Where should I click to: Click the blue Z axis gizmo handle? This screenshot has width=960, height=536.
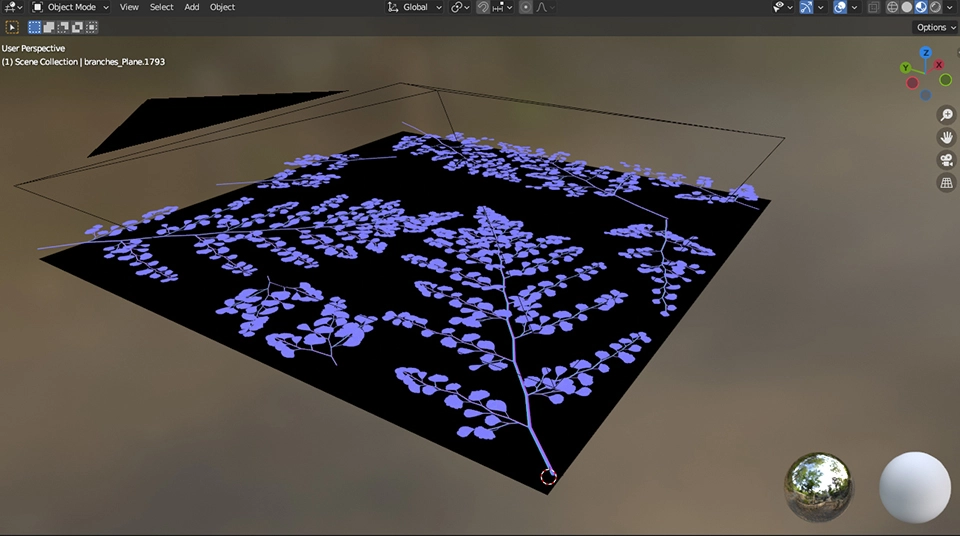click(x=926, y=52)
